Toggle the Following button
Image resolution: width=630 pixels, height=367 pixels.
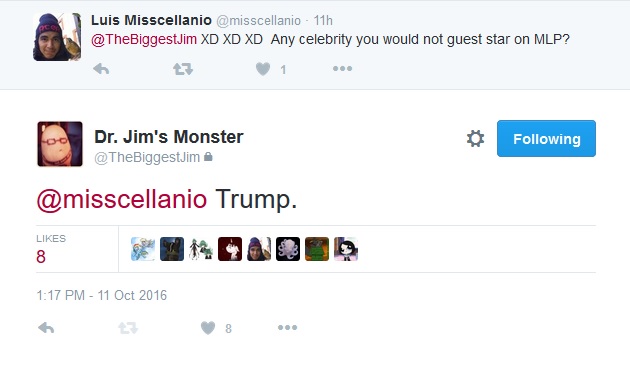point(546,139)
